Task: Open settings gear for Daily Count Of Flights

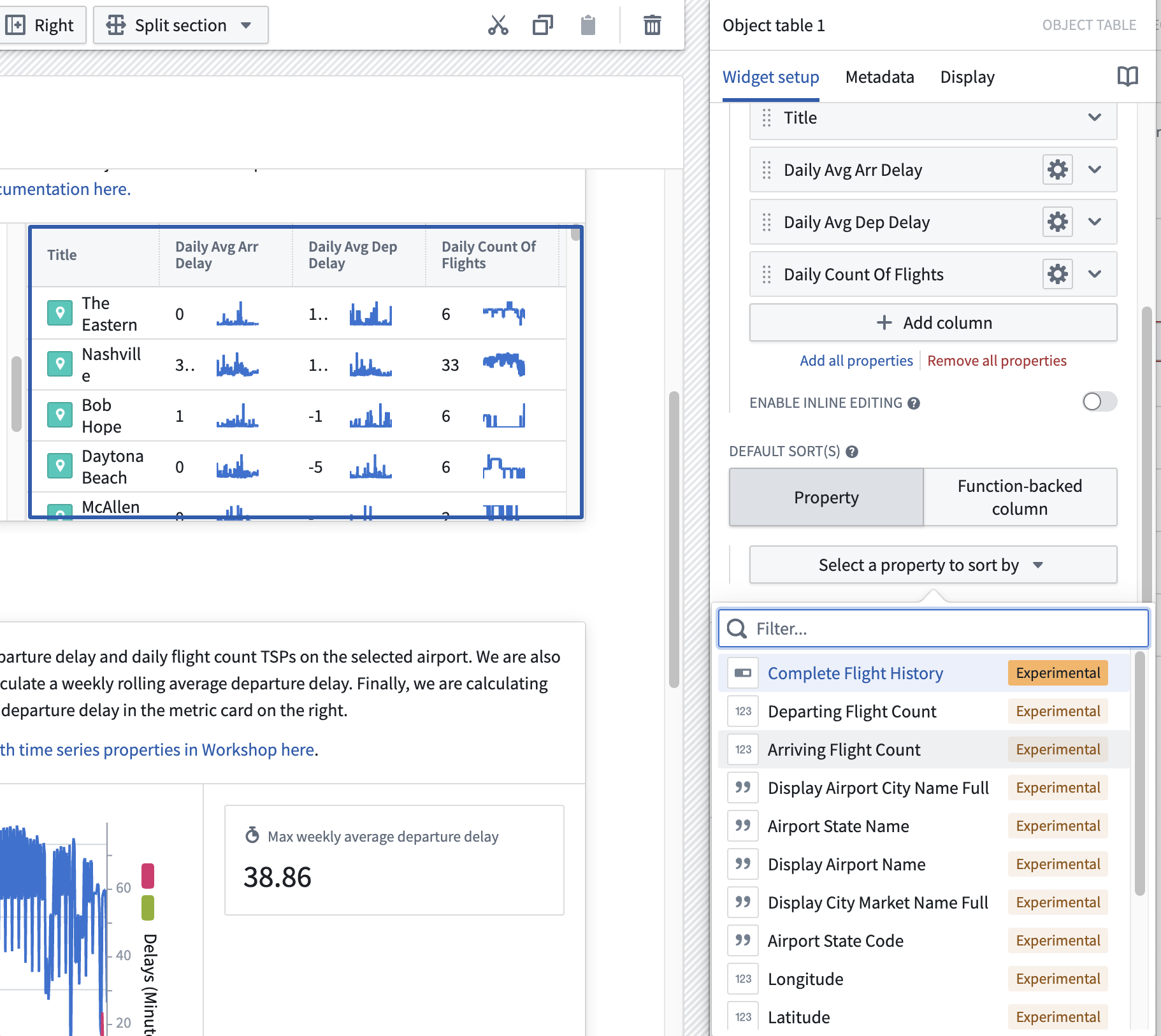Action: [1058, 274]
